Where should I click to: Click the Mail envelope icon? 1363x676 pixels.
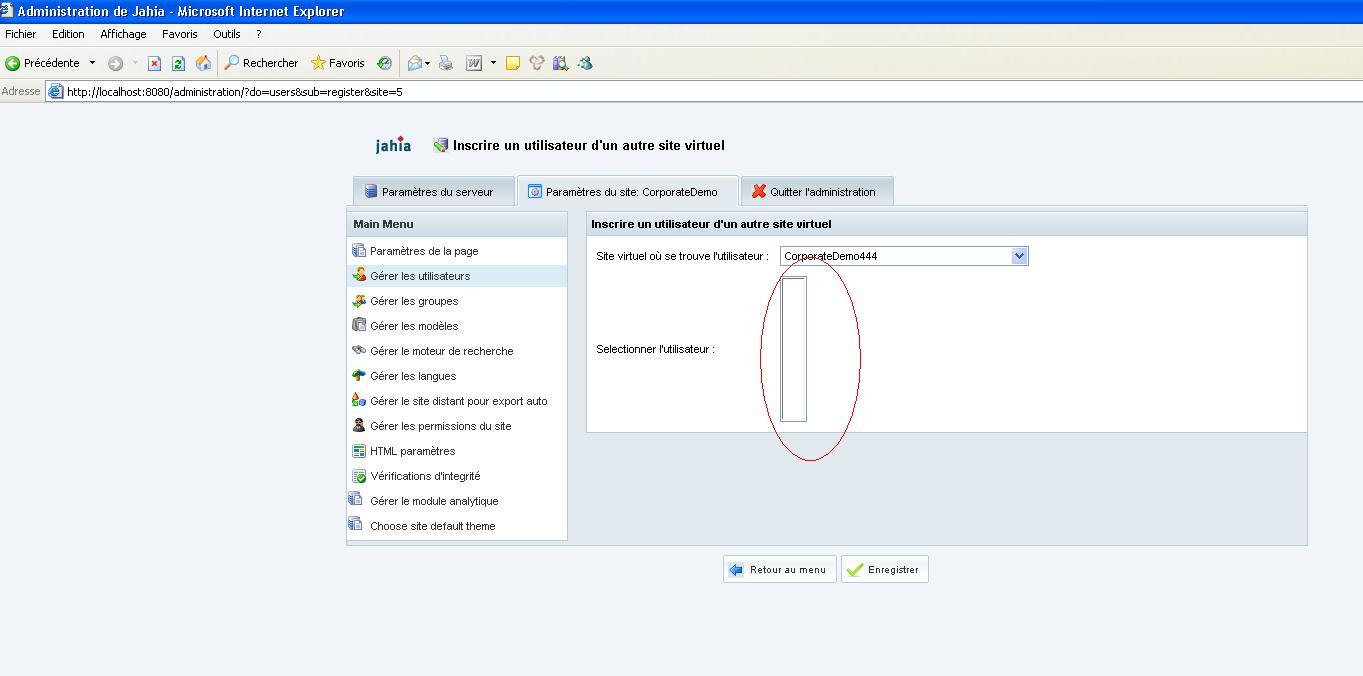(x=414, y=63)
